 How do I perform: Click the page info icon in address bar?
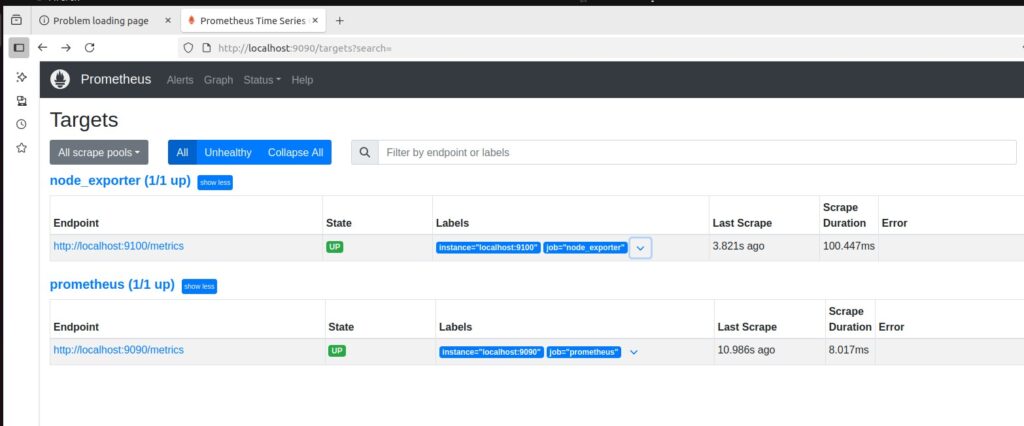coord(206,48)
